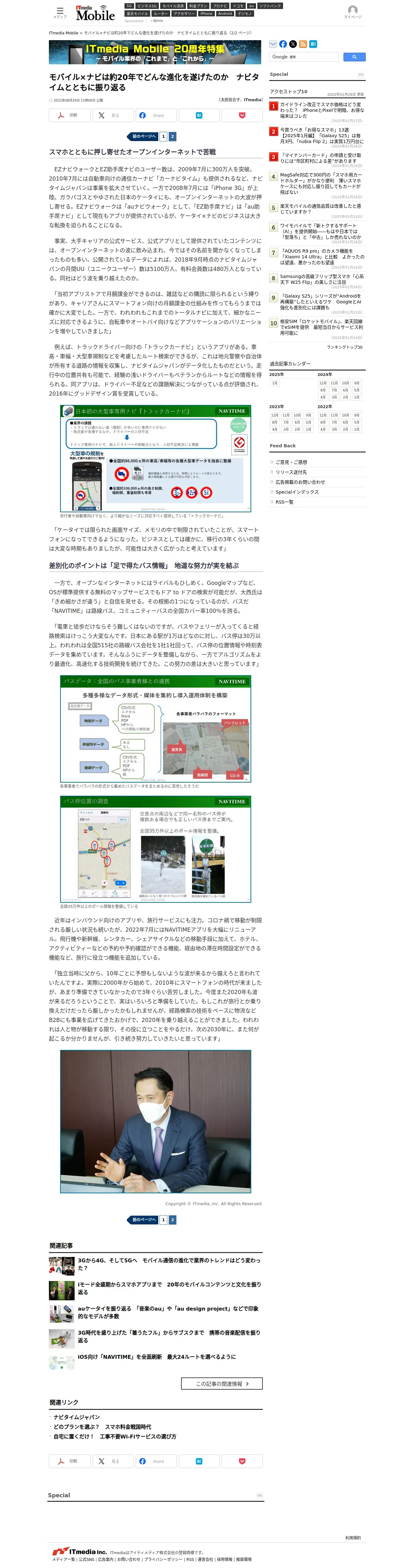Image resolution: width=413 pixels, height=1568 pixels.
Task: Enlarge photo of masked man interview
Action: tap(155, 1121)
